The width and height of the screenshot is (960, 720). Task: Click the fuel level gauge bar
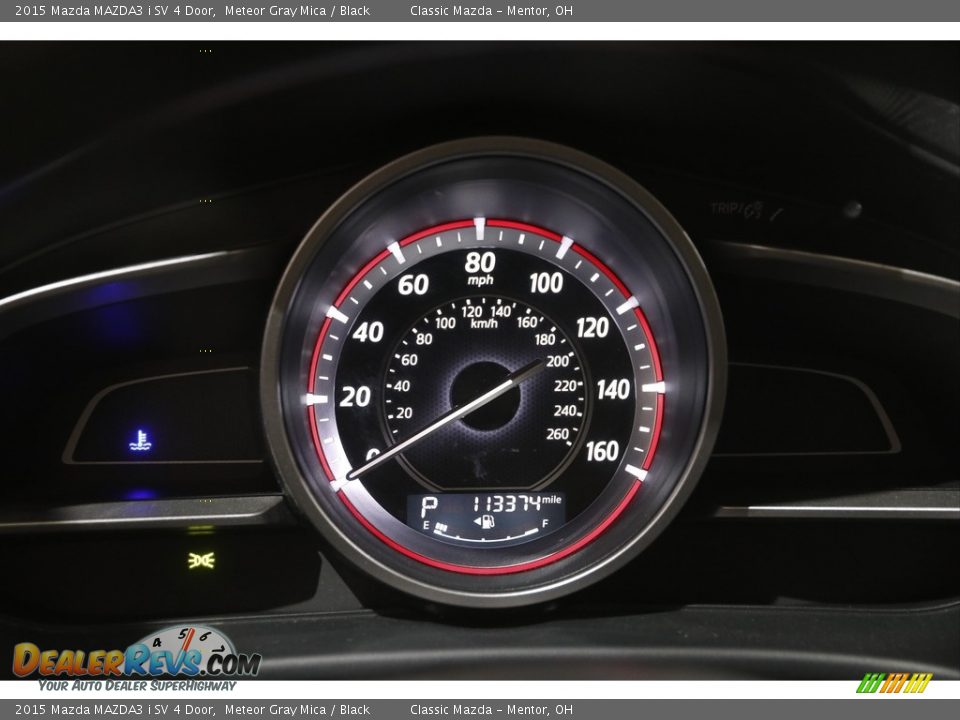(x=486, y=533)
